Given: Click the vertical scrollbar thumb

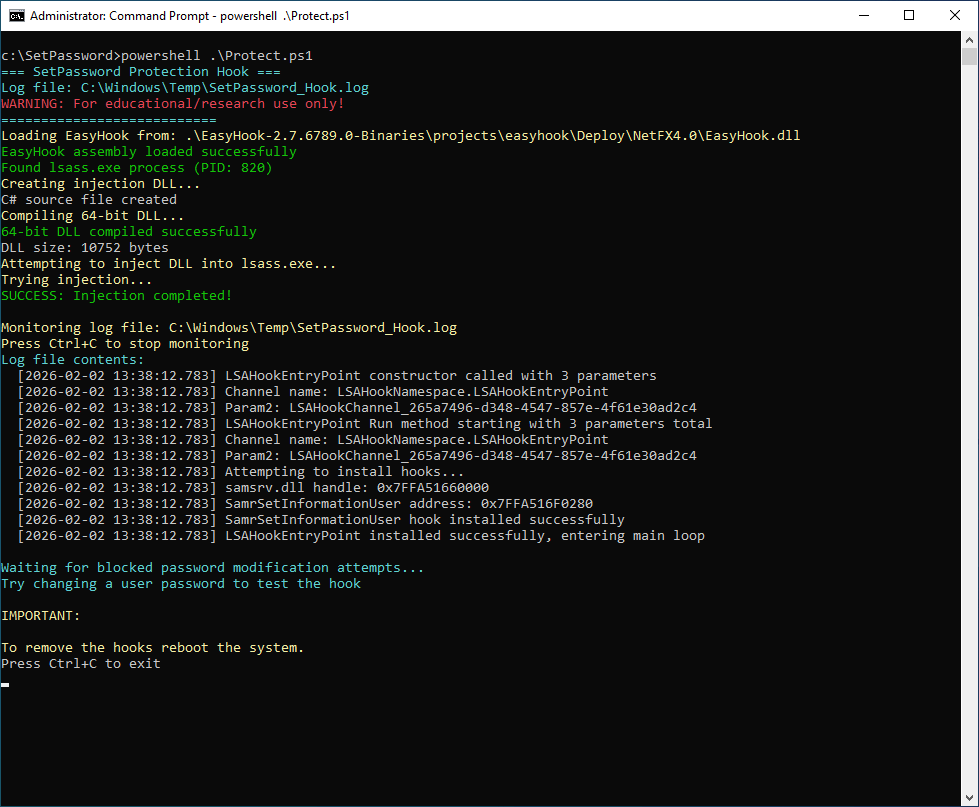Looking at the screenshot, I should pos(969,57).
